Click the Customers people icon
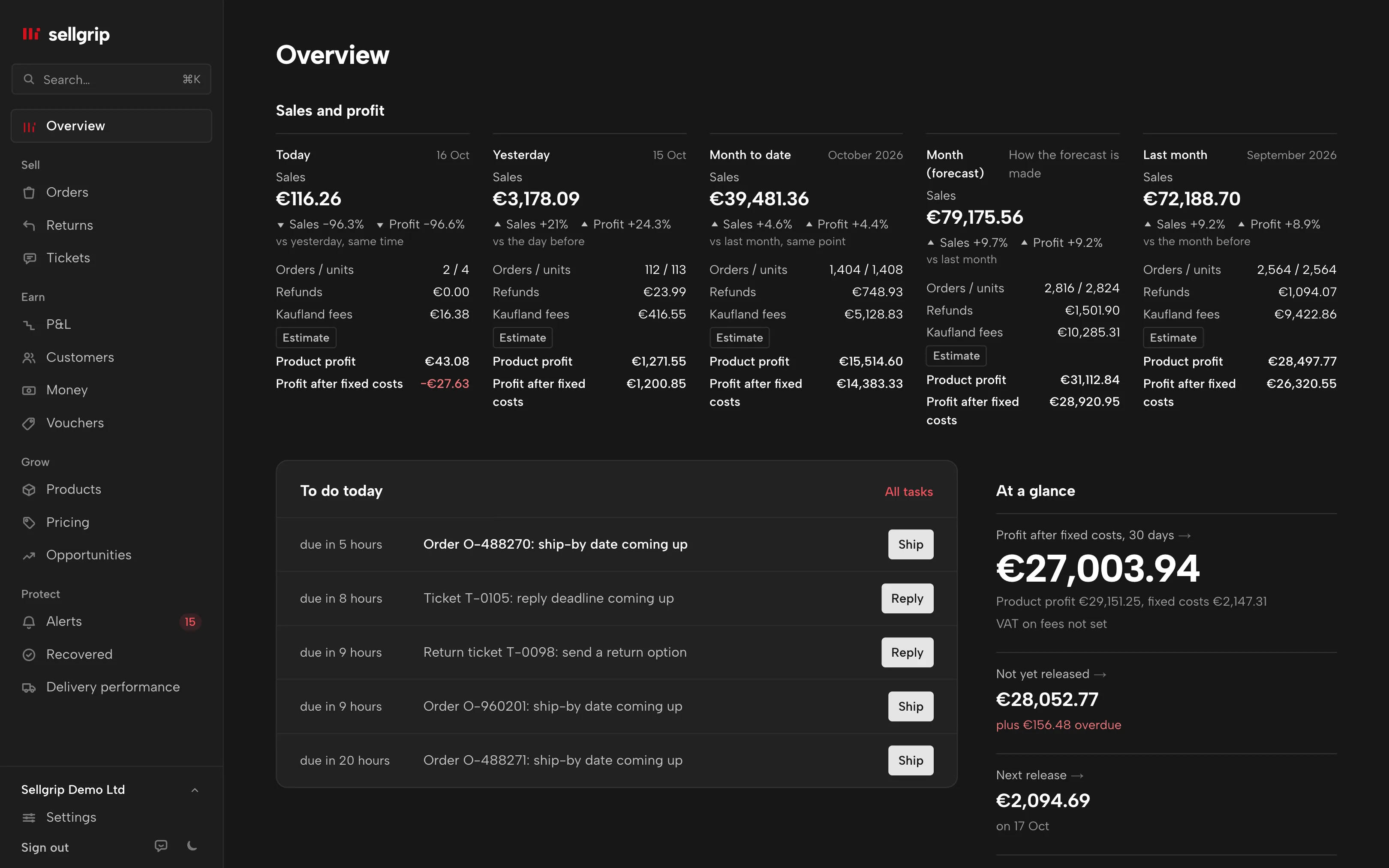The height and width of the screenshot is (868, 1389). (29, 357)
